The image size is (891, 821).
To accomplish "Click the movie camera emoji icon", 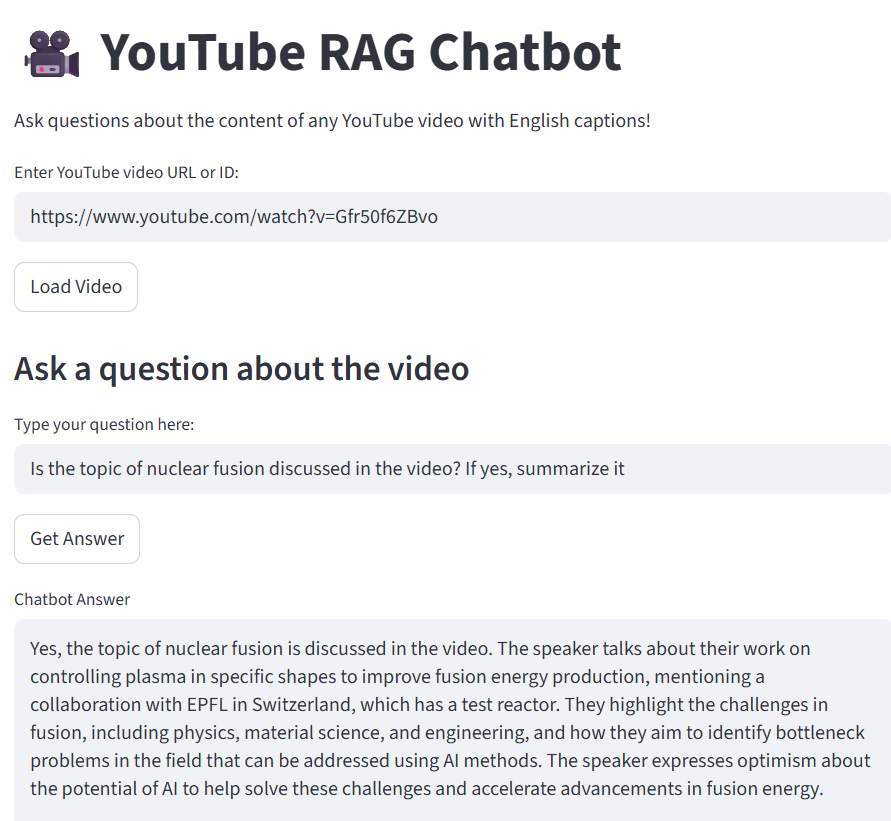I will 52,54.
